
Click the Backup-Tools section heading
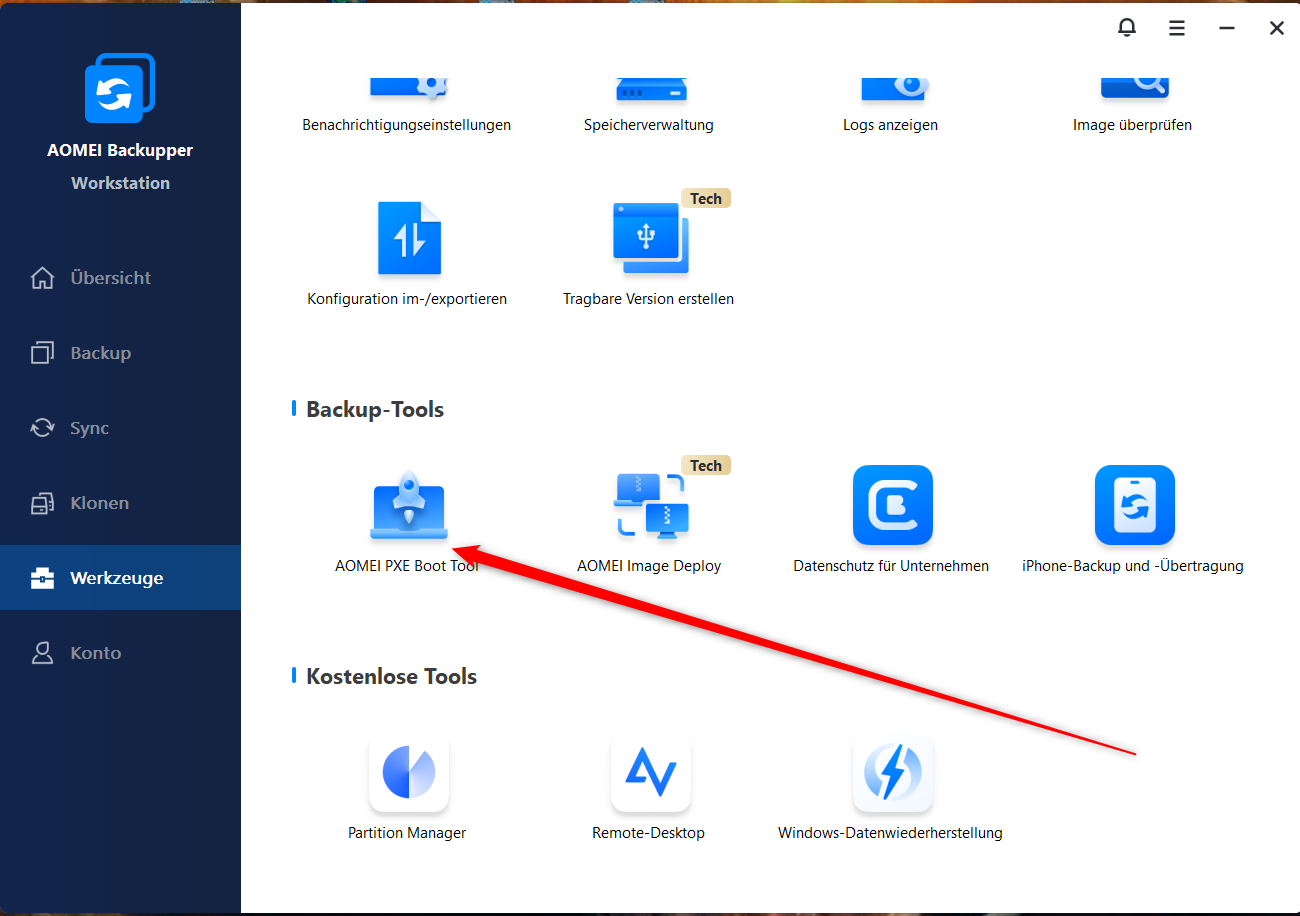(x=375, y=409)
